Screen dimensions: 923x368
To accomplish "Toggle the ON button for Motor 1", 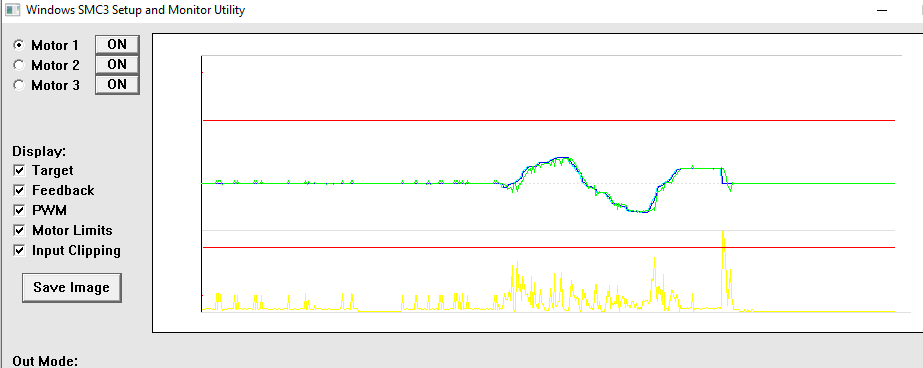I will click(x=117, y=45).
